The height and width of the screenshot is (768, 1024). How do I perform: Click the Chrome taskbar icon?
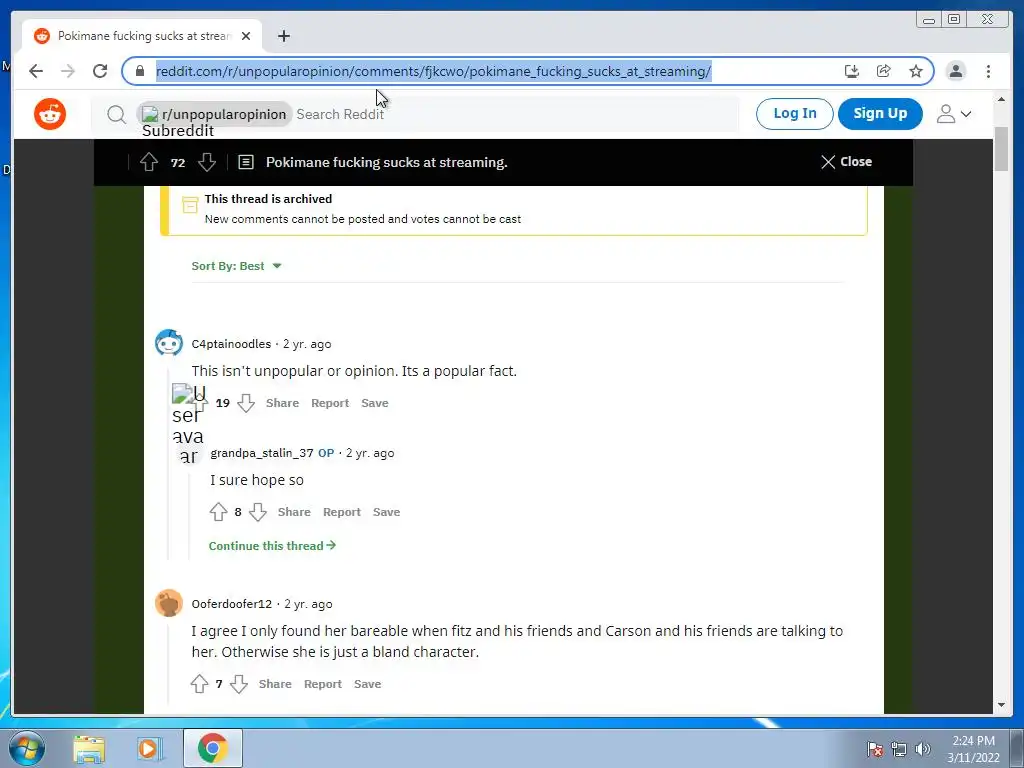point(213,748)
